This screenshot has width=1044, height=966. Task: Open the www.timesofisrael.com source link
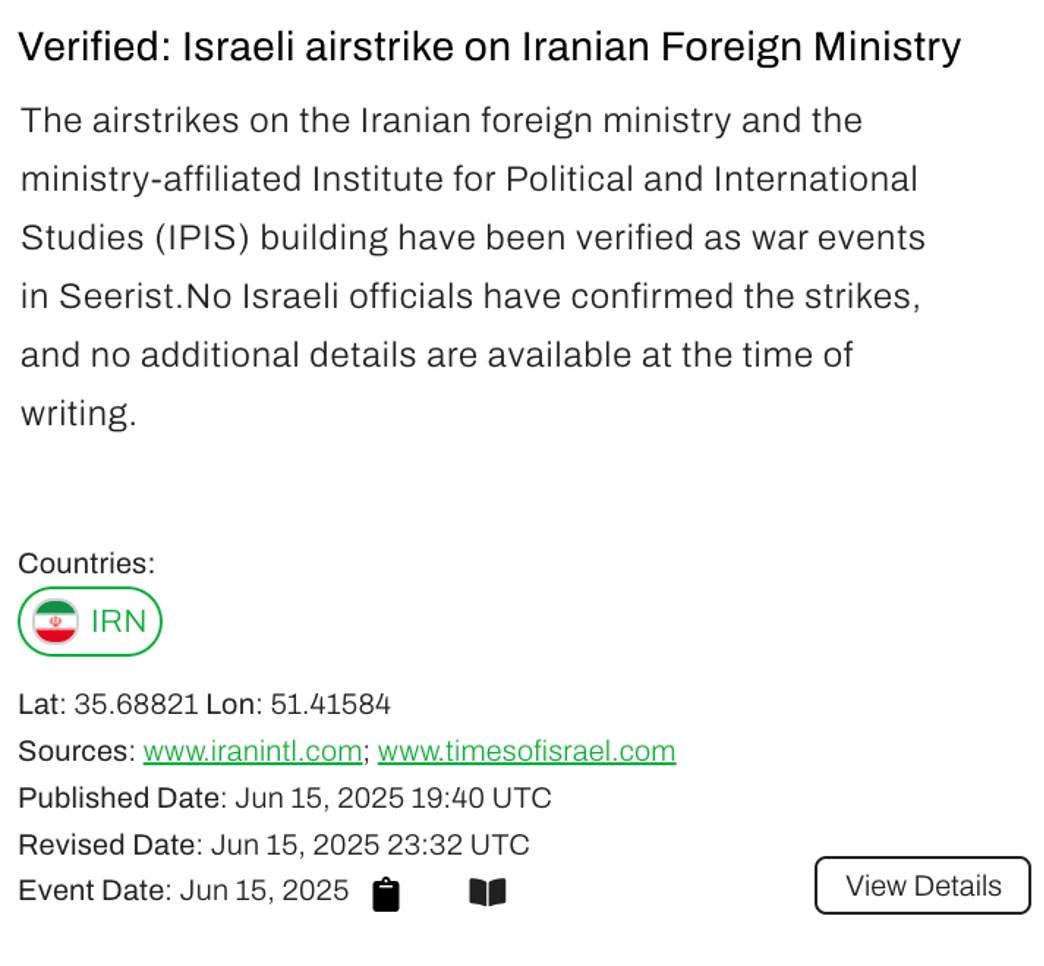point(526,751)
